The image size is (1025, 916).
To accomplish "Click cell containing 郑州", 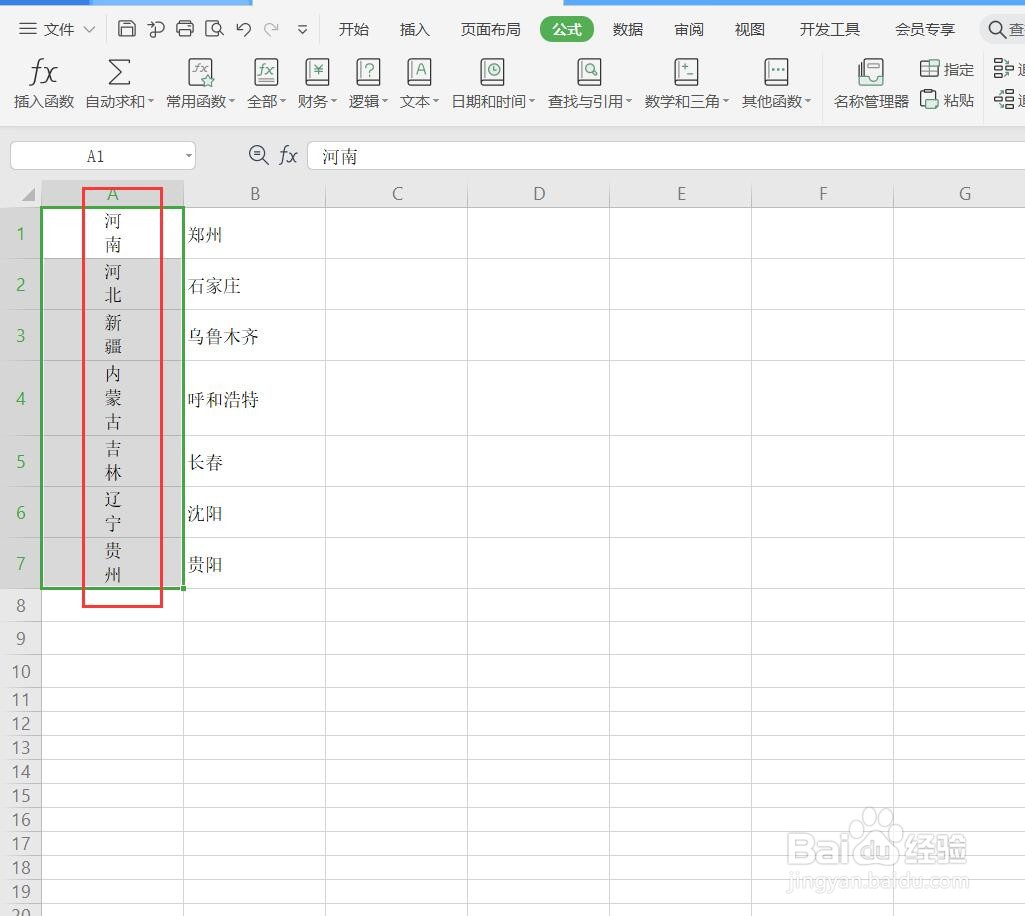I will click(254, 233).
